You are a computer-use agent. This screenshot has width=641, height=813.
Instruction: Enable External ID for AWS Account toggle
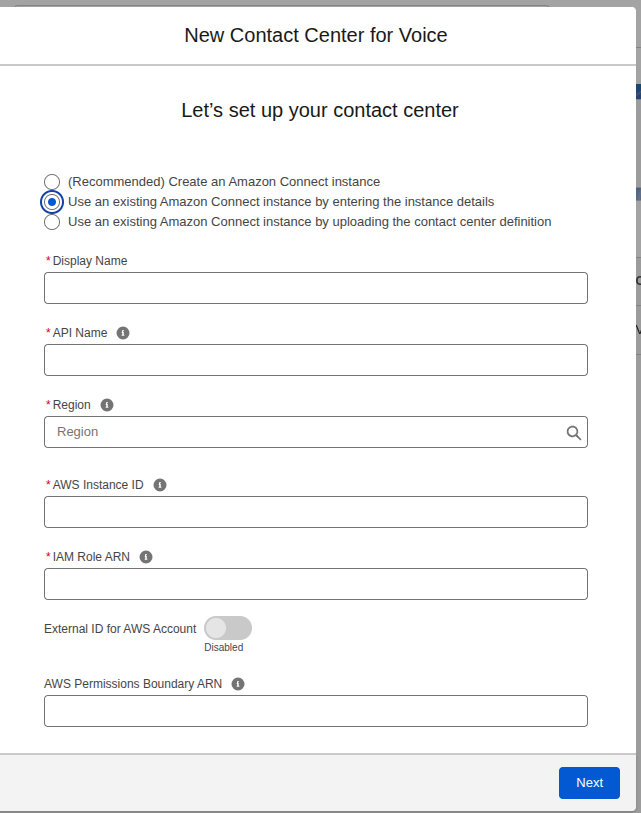[228, 628]
